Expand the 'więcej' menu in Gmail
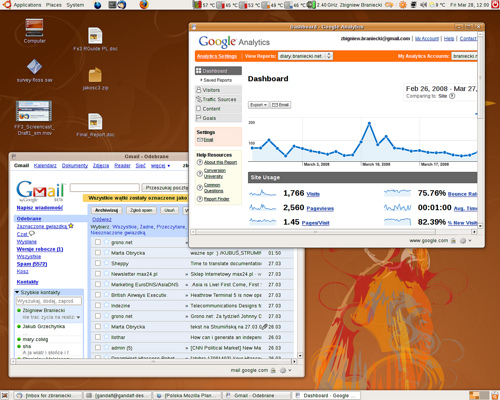 pyautogui.click(x=160, y=165)
